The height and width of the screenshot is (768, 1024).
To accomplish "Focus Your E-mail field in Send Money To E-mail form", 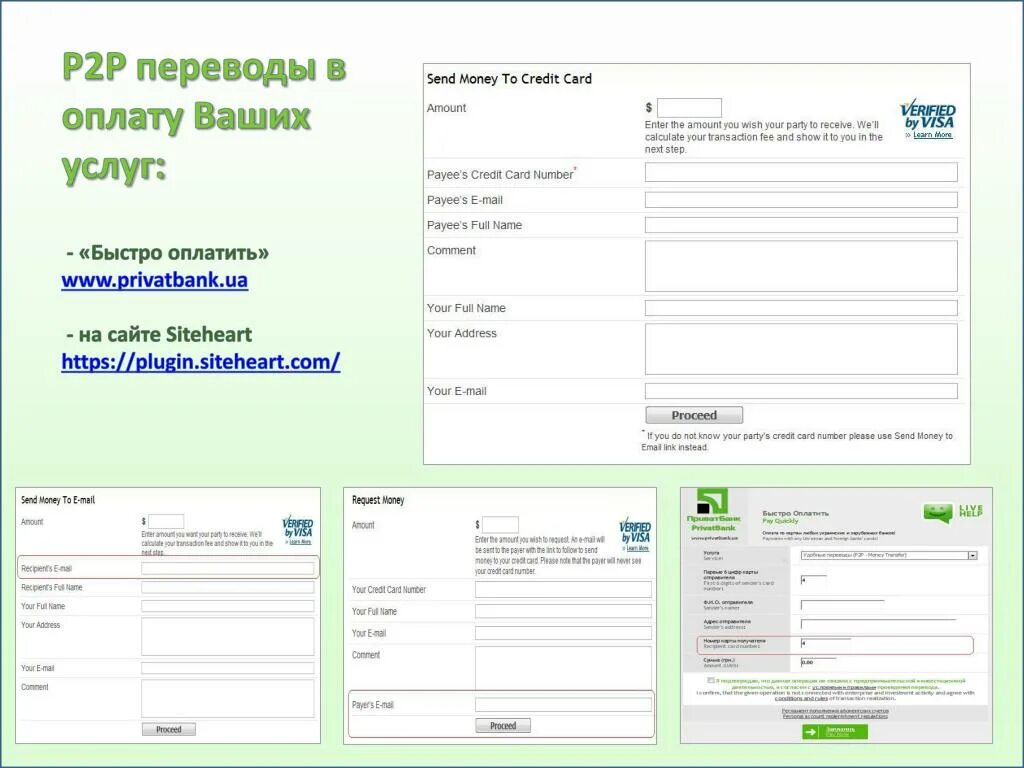I will [227, 668].
